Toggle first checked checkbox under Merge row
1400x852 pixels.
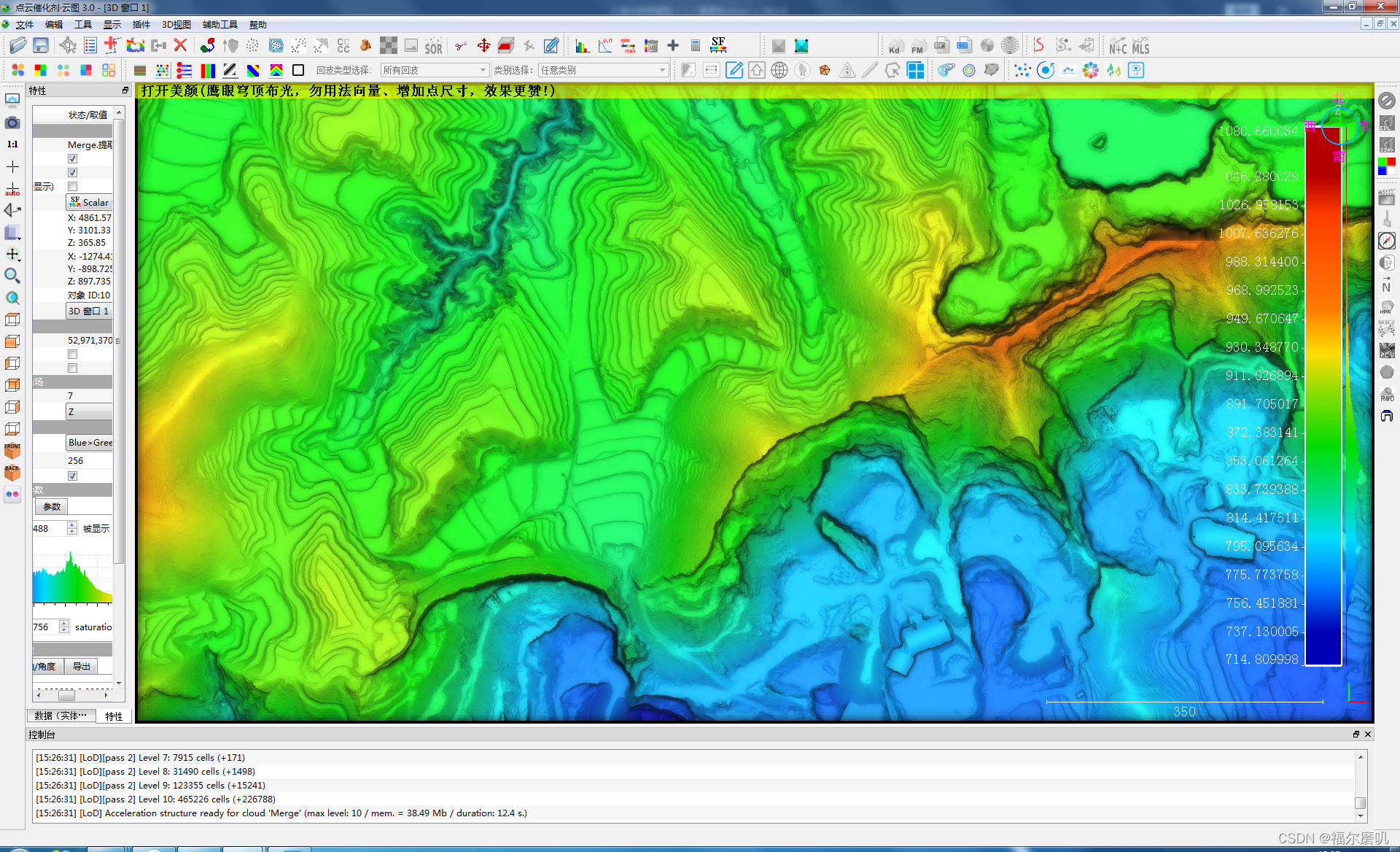point(72,158)
